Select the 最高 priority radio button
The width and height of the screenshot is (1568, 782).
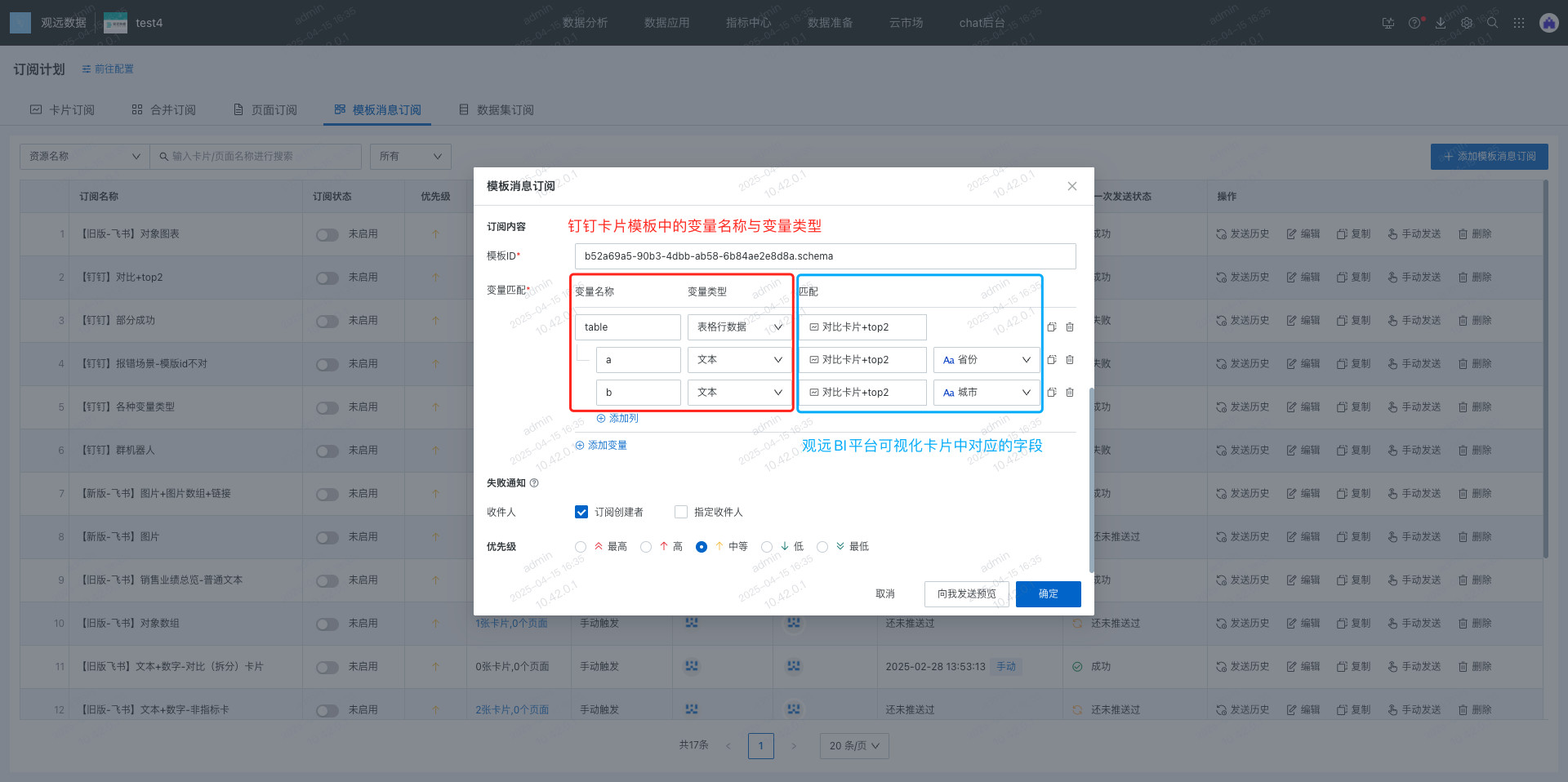point(581,547)
